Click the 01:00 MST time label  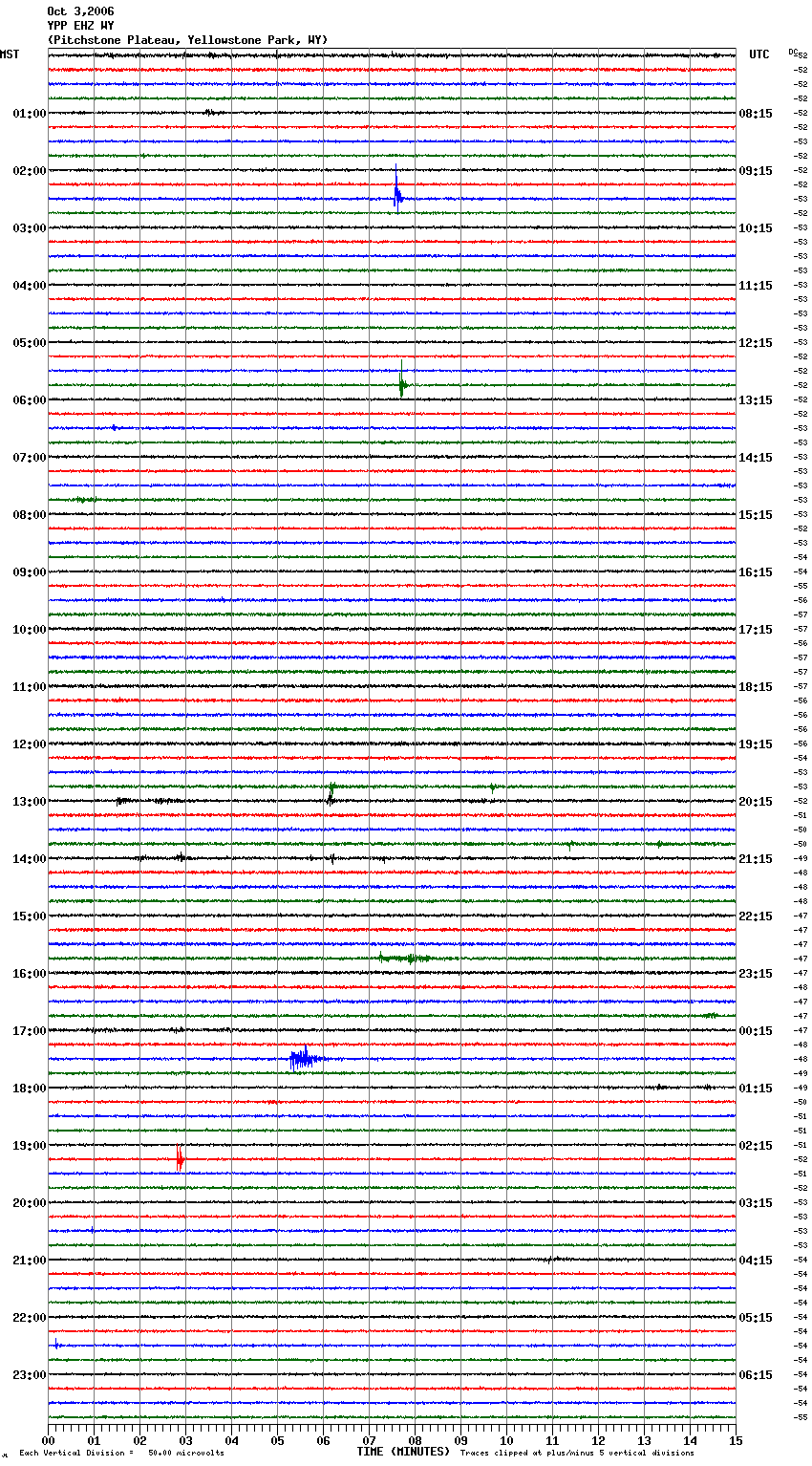[30, 114]
